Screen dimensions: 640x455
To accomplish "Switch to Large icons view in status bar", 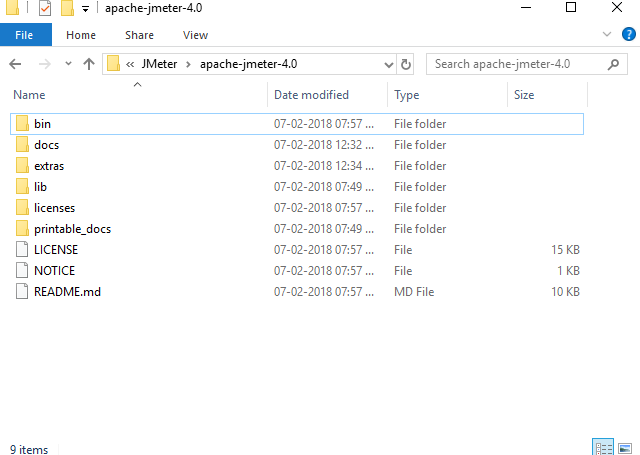I will click(625, 448).
